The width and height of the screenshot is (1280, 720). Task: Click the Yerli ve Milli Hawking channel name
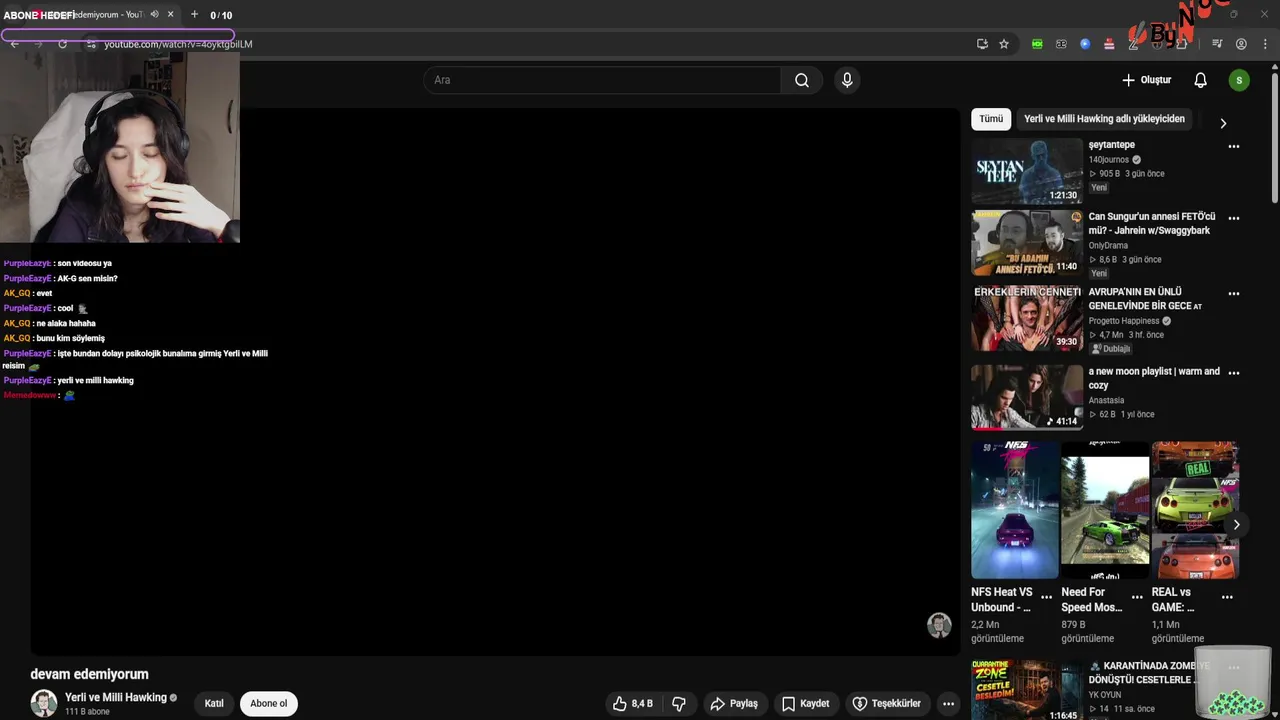point(116,697)
